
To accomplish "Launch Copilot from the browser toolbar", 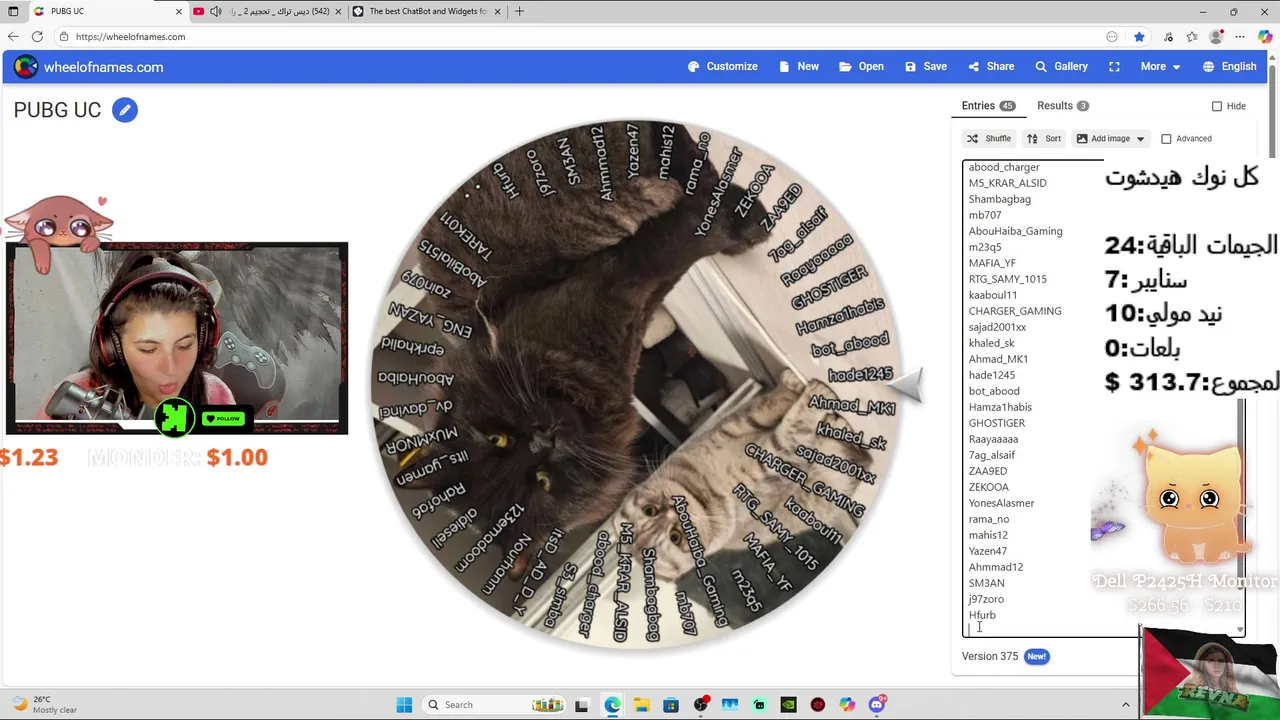I will pyautogui.click(x=1265, y=37).
